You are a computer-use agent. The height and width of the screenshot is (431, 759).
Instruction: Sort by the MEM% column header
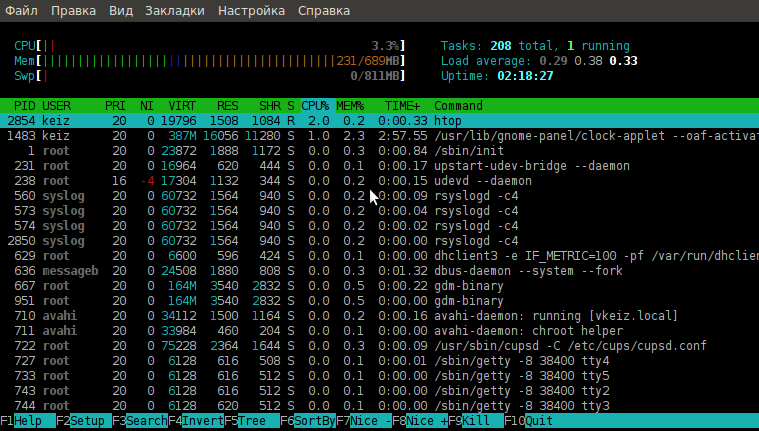pos(350,106)
